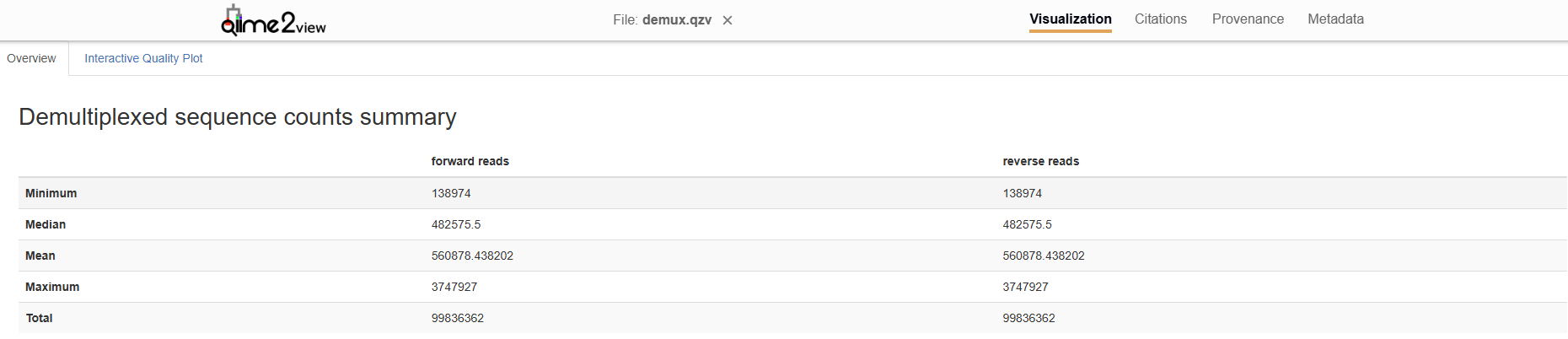This screenshot has width=1568, height=339.
Task: Switch to the Visualization tab
Action: pos(1070,19)
